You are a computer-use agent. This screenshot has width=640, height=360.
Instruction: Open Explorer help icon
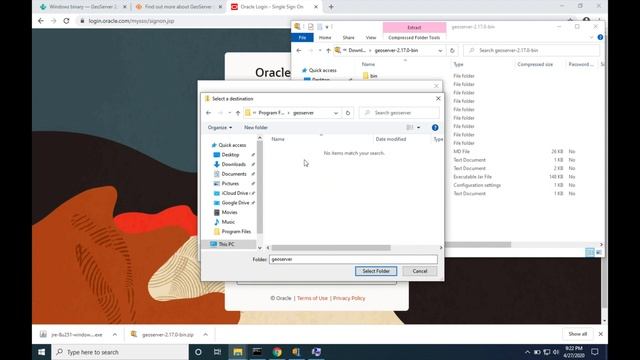coord(600,37)
